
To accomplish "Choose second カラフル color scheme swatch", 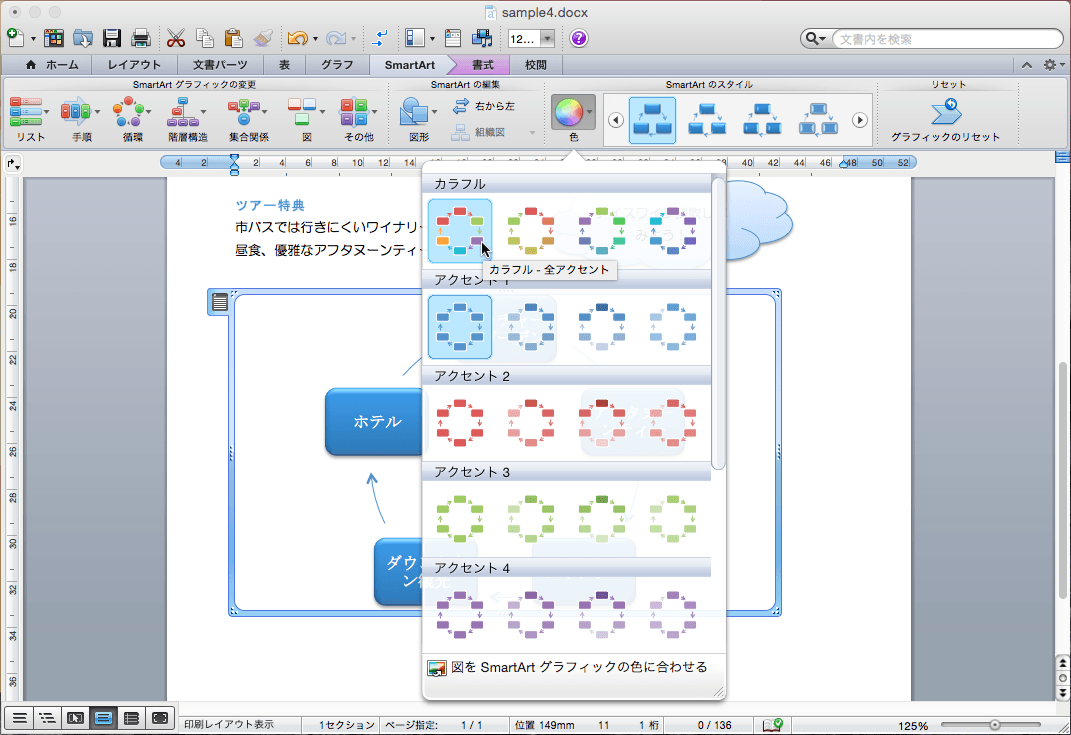I will tap(531, 231).
